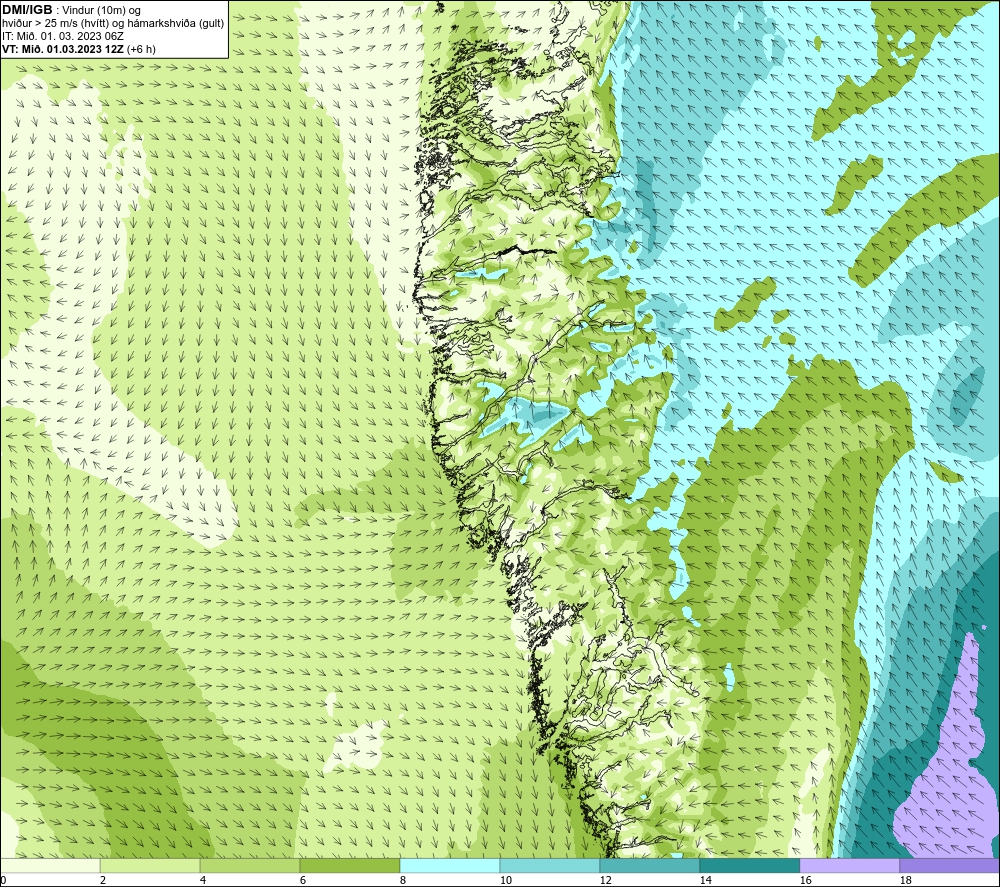Viewport: 1000px width, 887px height.
Task: Click the above-18 m/s purple swatch
Action: (949, 865)
